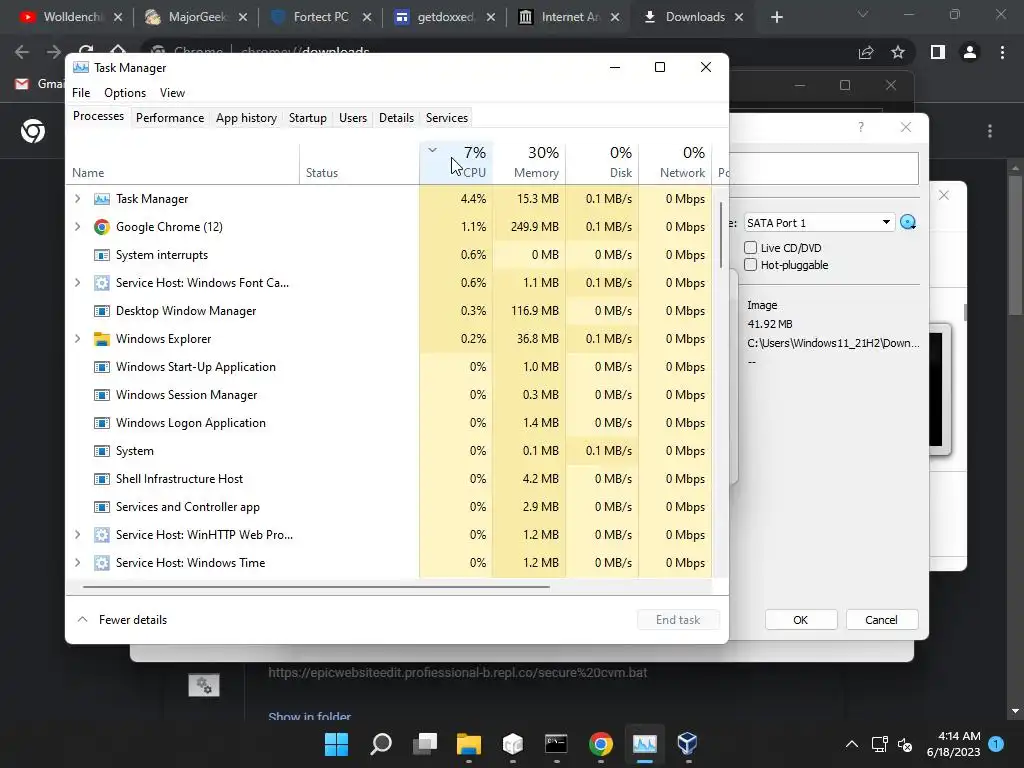1024x768 pixels.
Task: Click Show in folder link
Action: tap(310, 716)
